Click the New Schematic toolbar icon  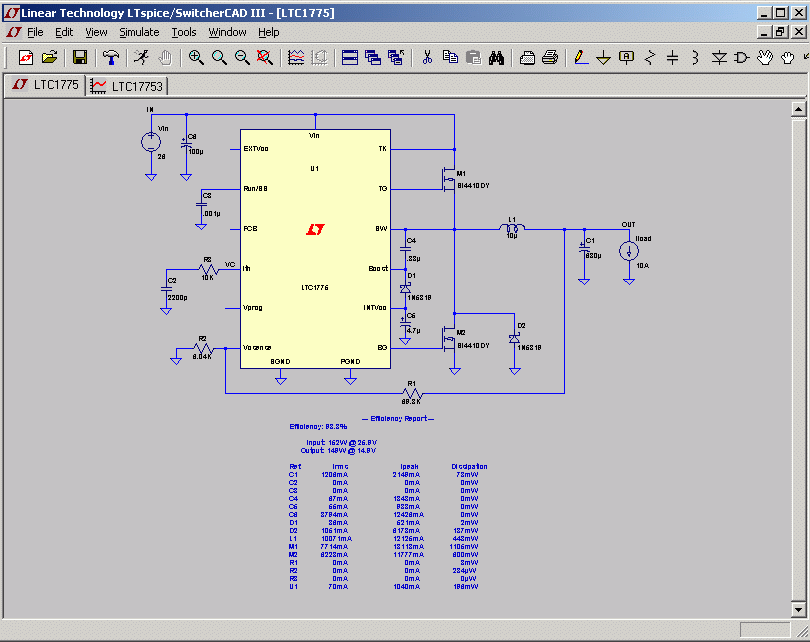pos(26,57)
